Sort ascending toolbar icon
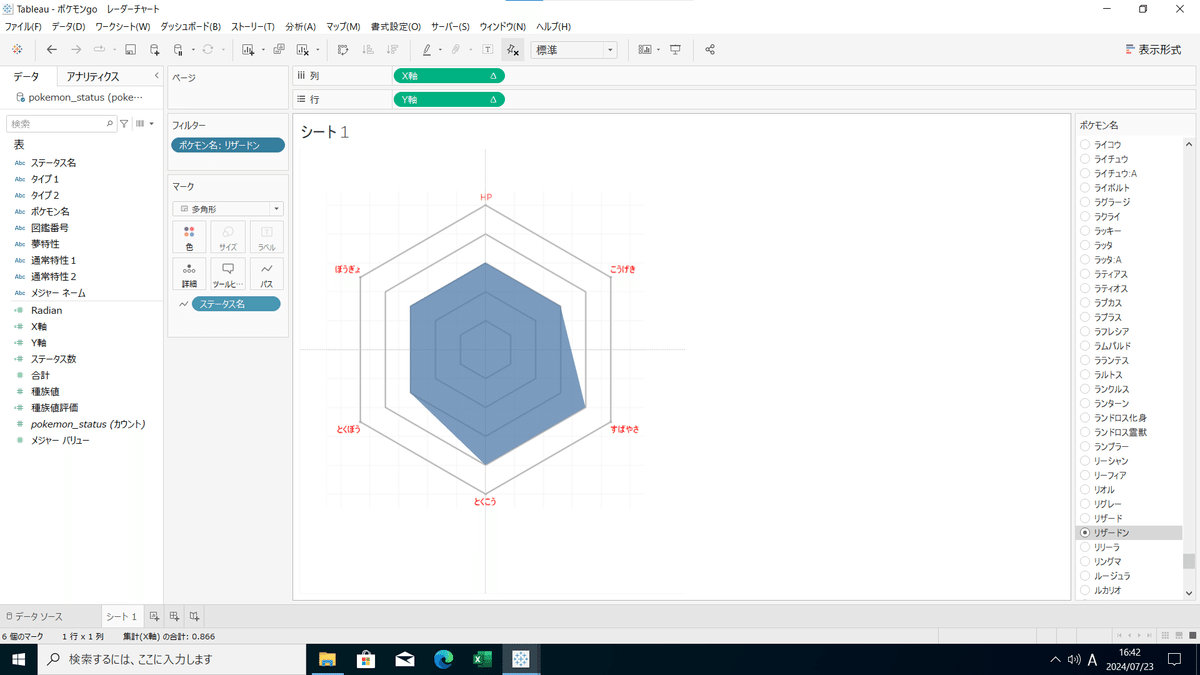 pyautogui.click(x=367, y=49)
